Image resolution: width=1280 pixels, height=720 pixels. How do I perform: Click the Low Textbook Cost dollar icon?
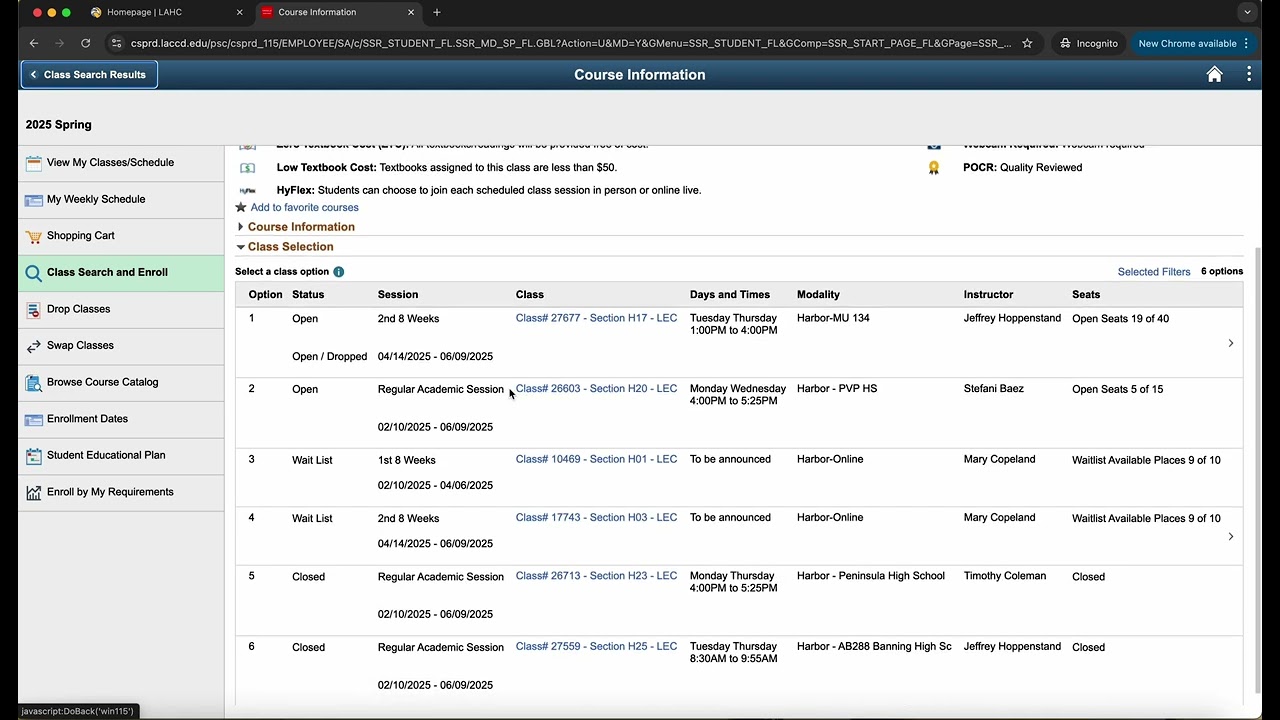point(247,168)
